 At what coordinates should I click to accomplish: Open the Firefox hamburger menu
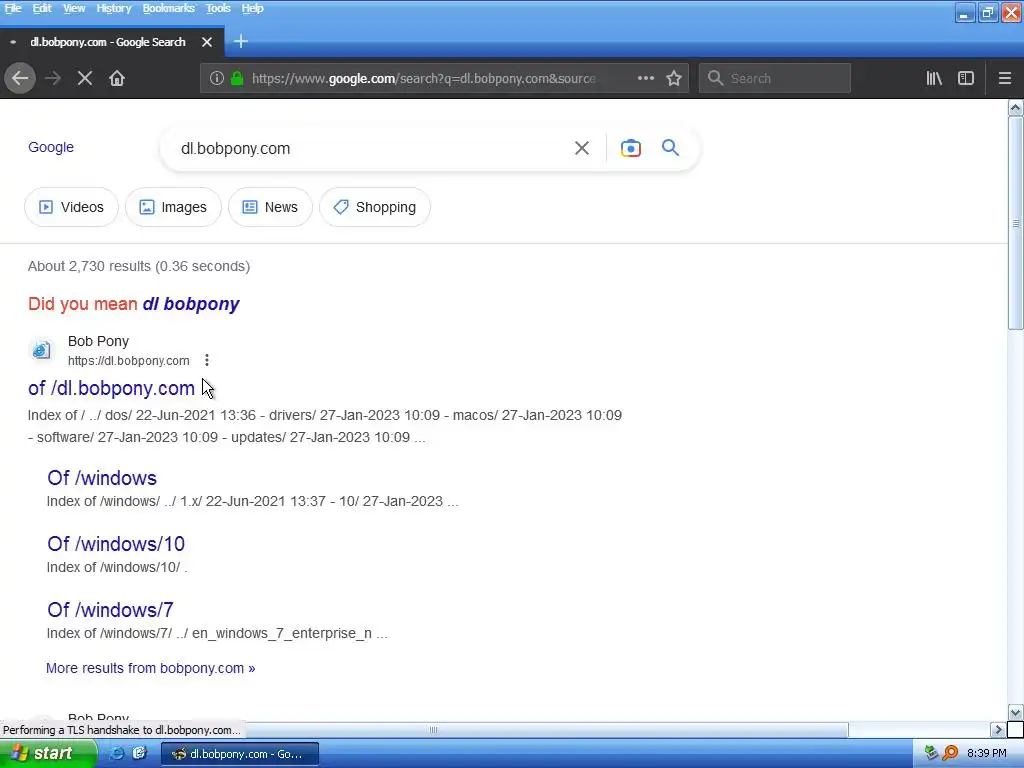point(1005,78)
